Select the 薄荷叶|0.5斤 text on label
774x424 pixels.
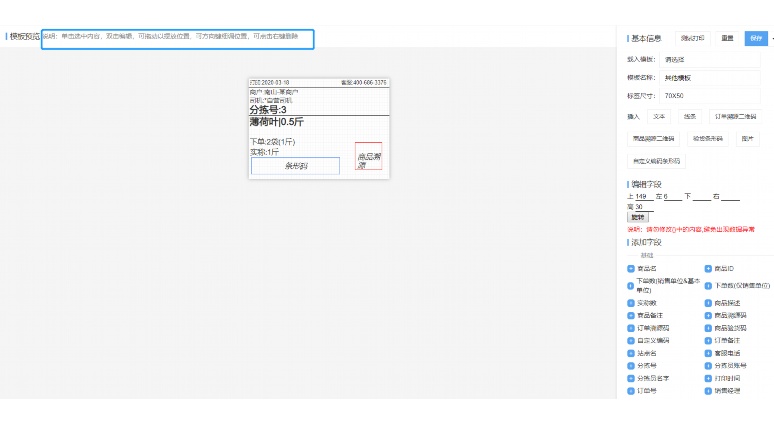[276, 122]
